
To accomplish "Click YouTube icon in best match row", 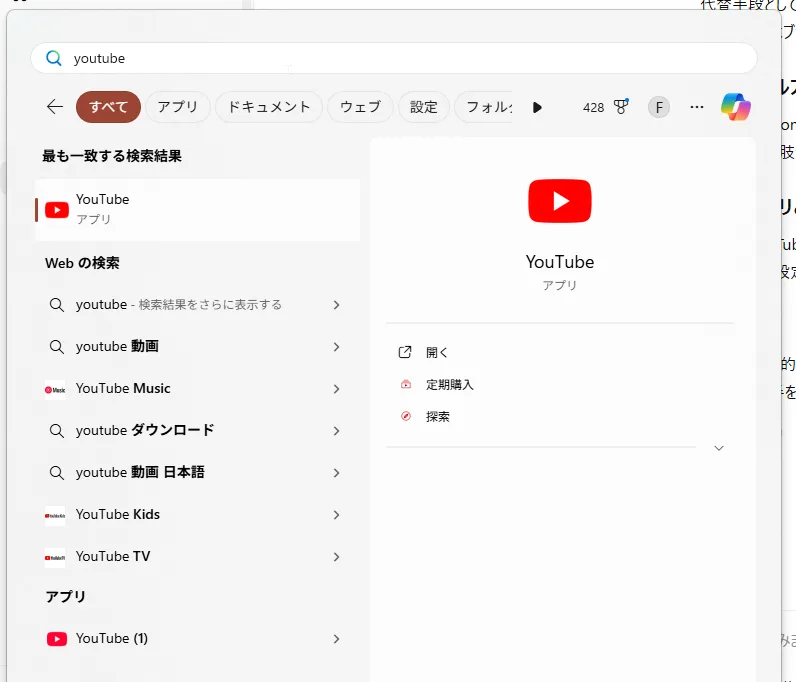I will pyautogui.click(x=57, y=210).
